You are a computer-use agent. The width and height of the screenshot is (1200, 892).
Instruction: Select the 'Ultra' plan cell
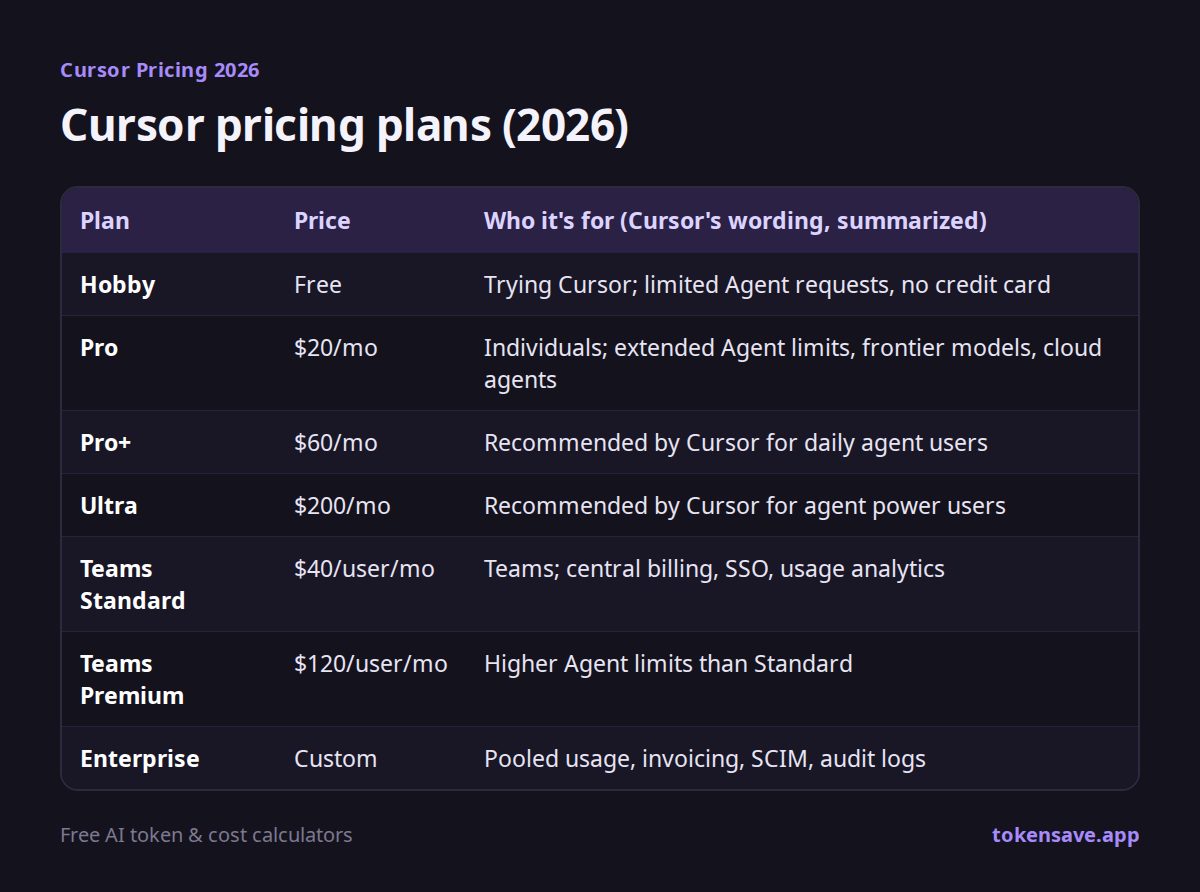tap(109, 506)
